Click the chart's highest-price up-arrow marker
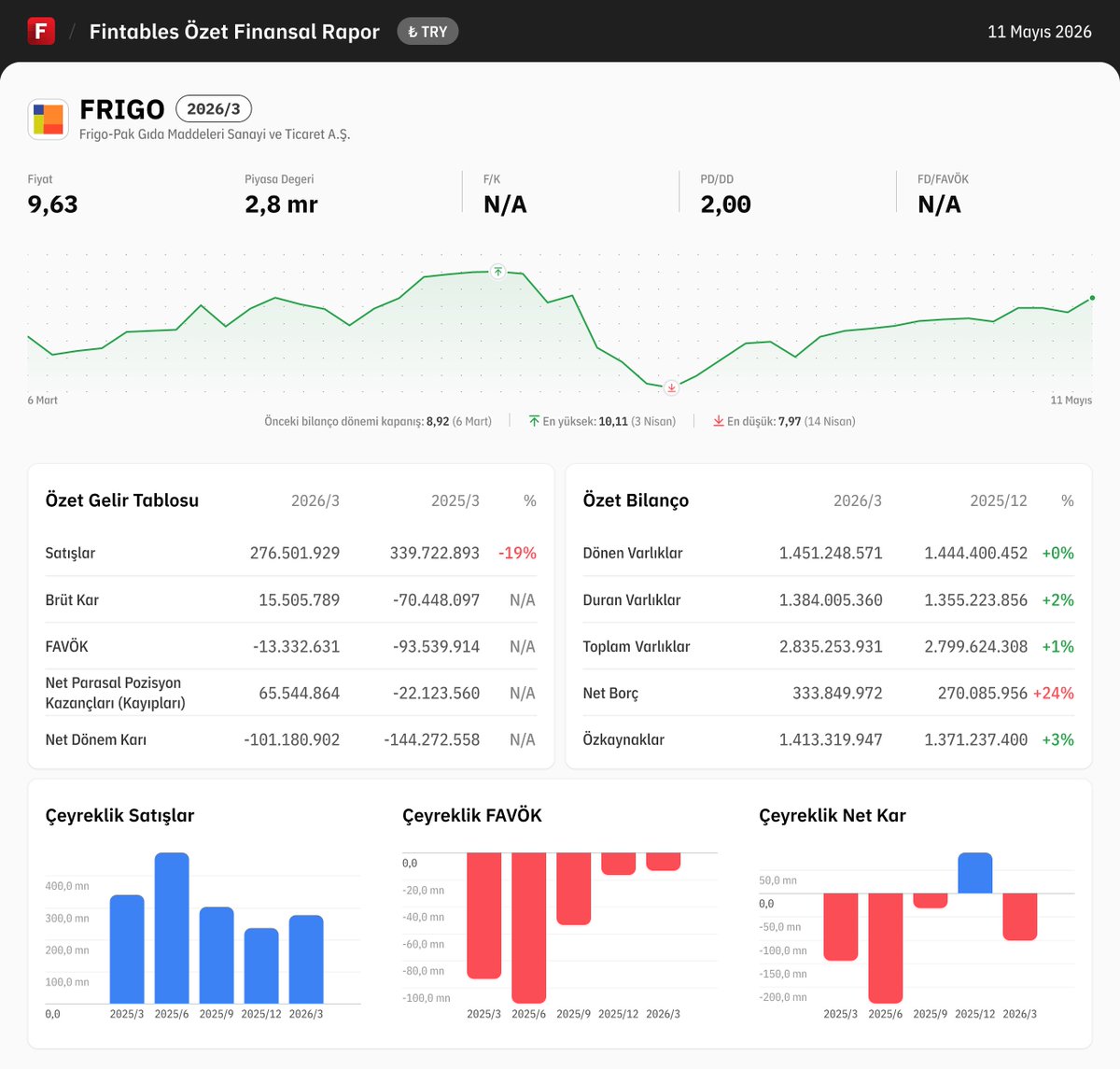Screen dimensions: 1120x1069 pyautogui.click(x=498, y=271)
